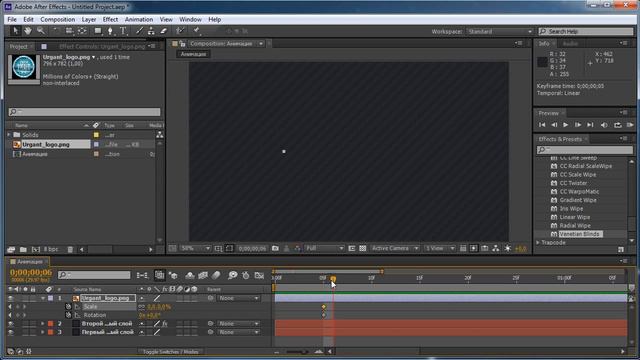This screenshot has height=360, width=640.
Task: Click the current timecode 0;00;00;06
Action: (x=31, y=272)
